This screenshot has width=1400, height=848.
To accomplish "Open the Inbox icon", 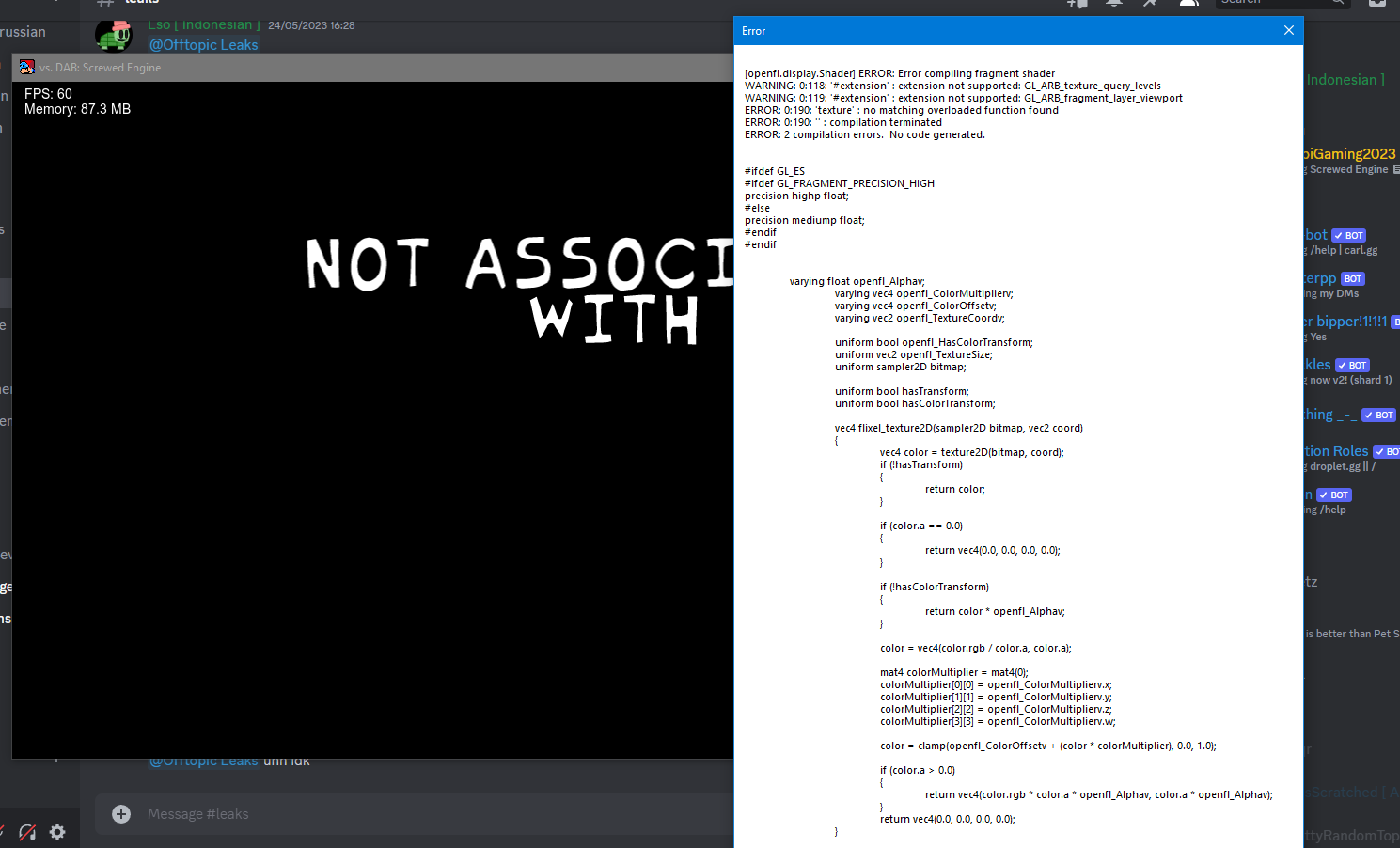I will click(x=1376, y=4).
